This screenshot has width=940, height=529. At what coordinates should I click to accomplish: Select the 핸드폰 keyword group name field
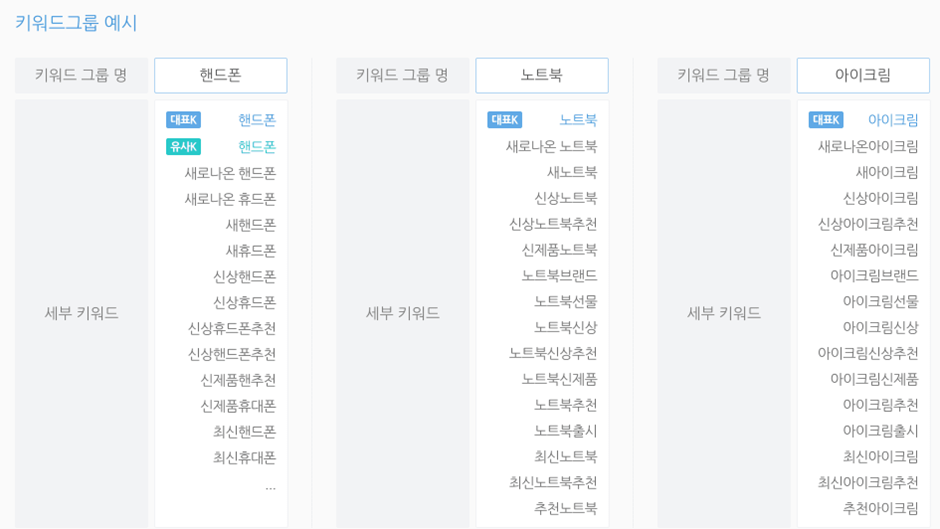pyautogui.click(x=221, y=76)
